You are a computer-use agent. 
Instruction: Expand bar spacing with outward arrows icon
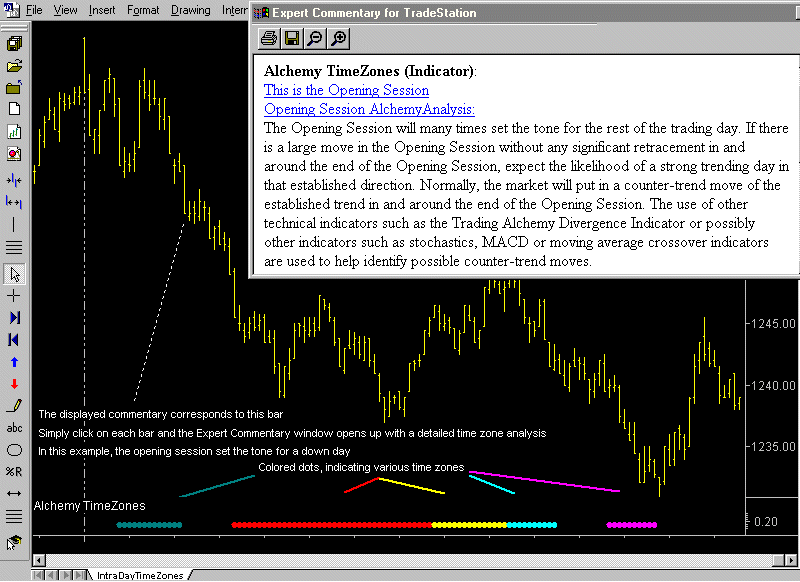click(x=14, y=203)
